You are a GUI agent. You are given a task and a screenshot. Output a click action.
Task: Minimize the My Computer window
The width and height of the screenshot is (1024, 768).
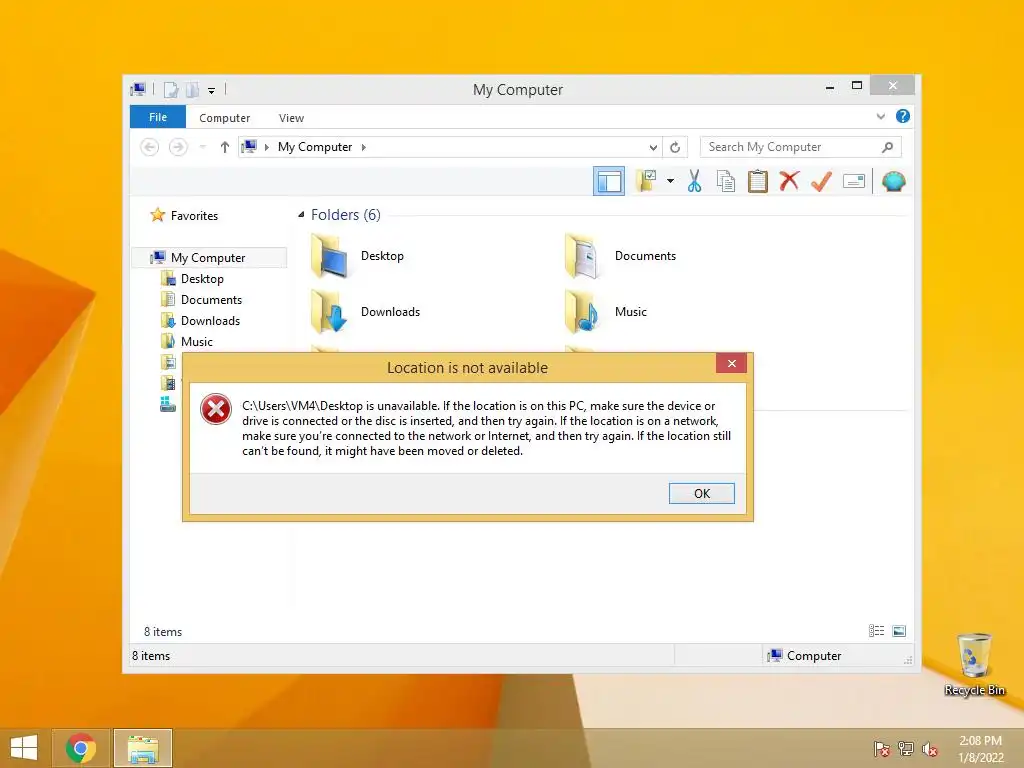[830, 86]
